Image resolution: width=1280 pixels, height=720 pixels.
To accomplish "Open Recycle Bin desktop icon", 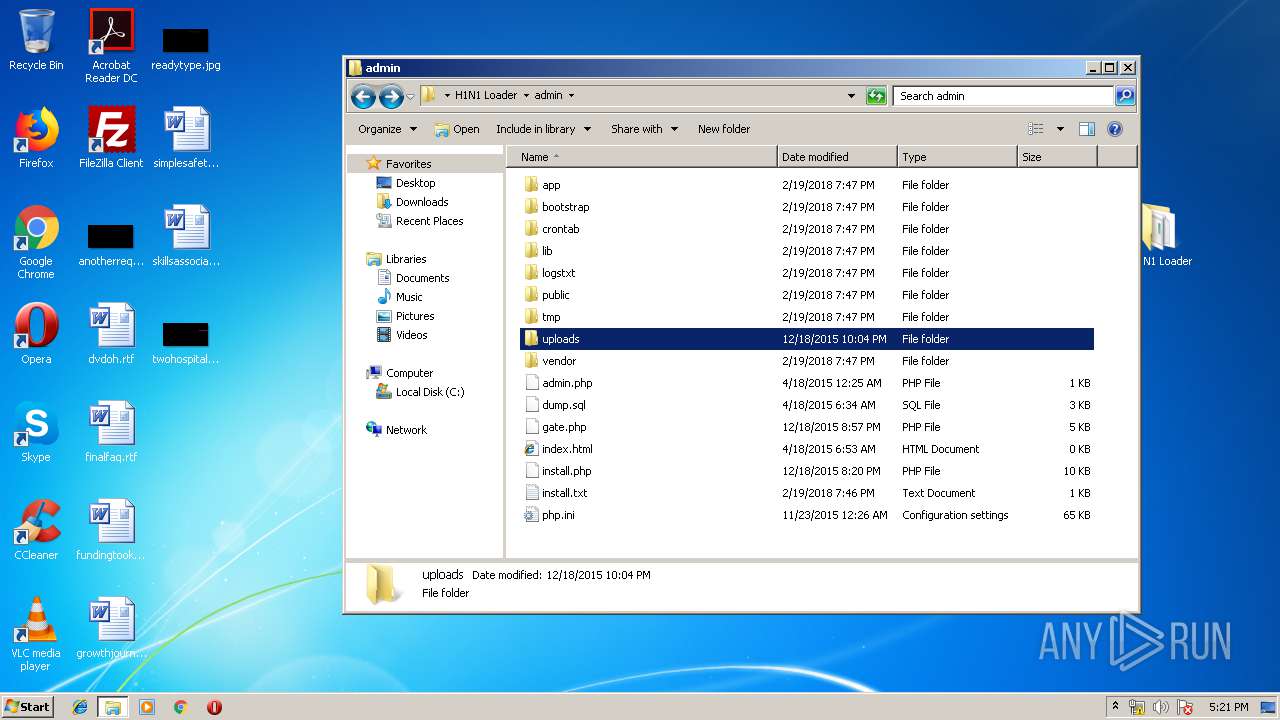I will click(36, 40).
